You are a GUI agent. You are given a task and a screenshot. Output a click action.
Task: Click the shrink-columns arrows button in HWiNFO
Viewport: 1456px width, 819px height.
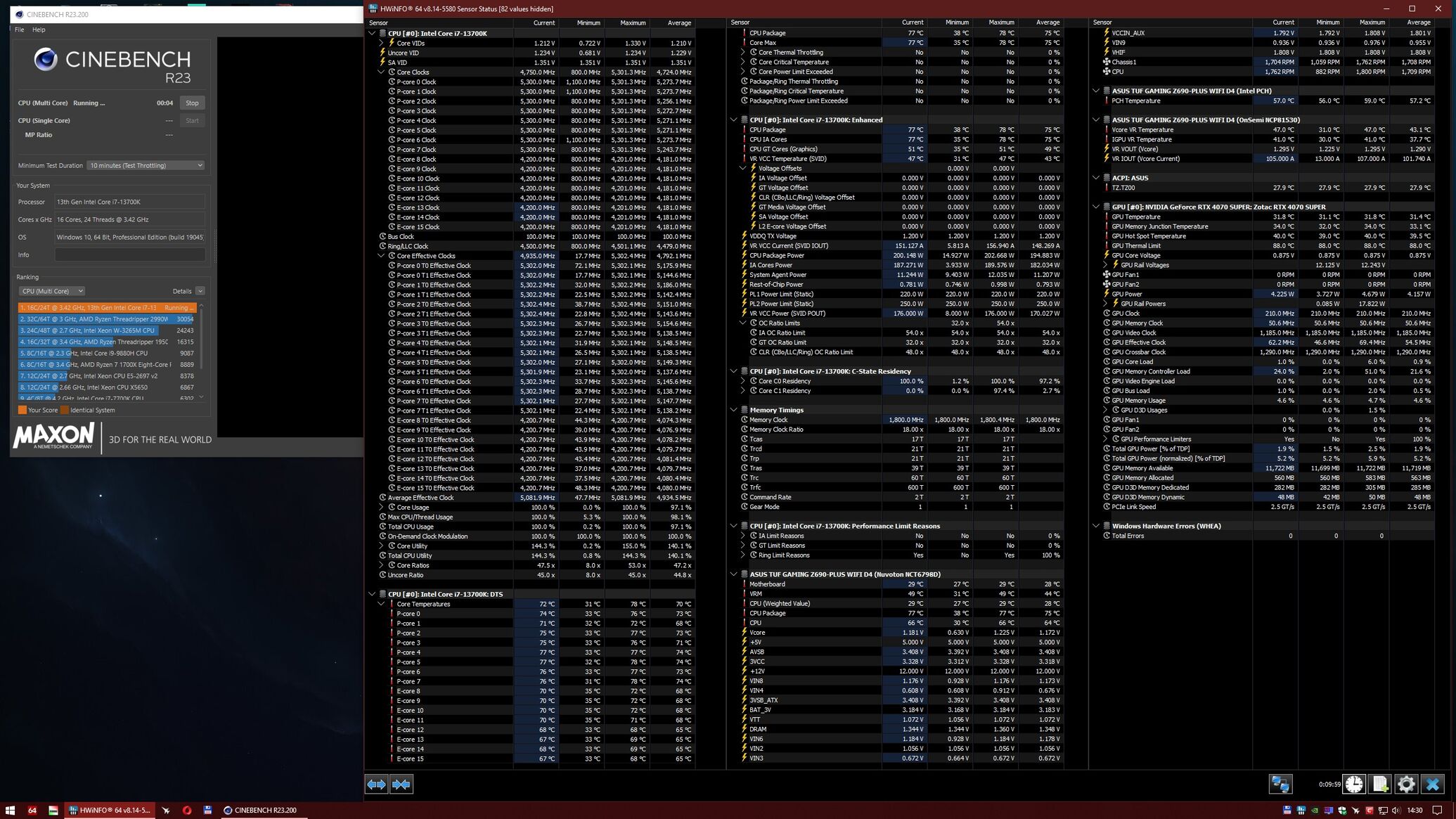(x=401, y=784)
